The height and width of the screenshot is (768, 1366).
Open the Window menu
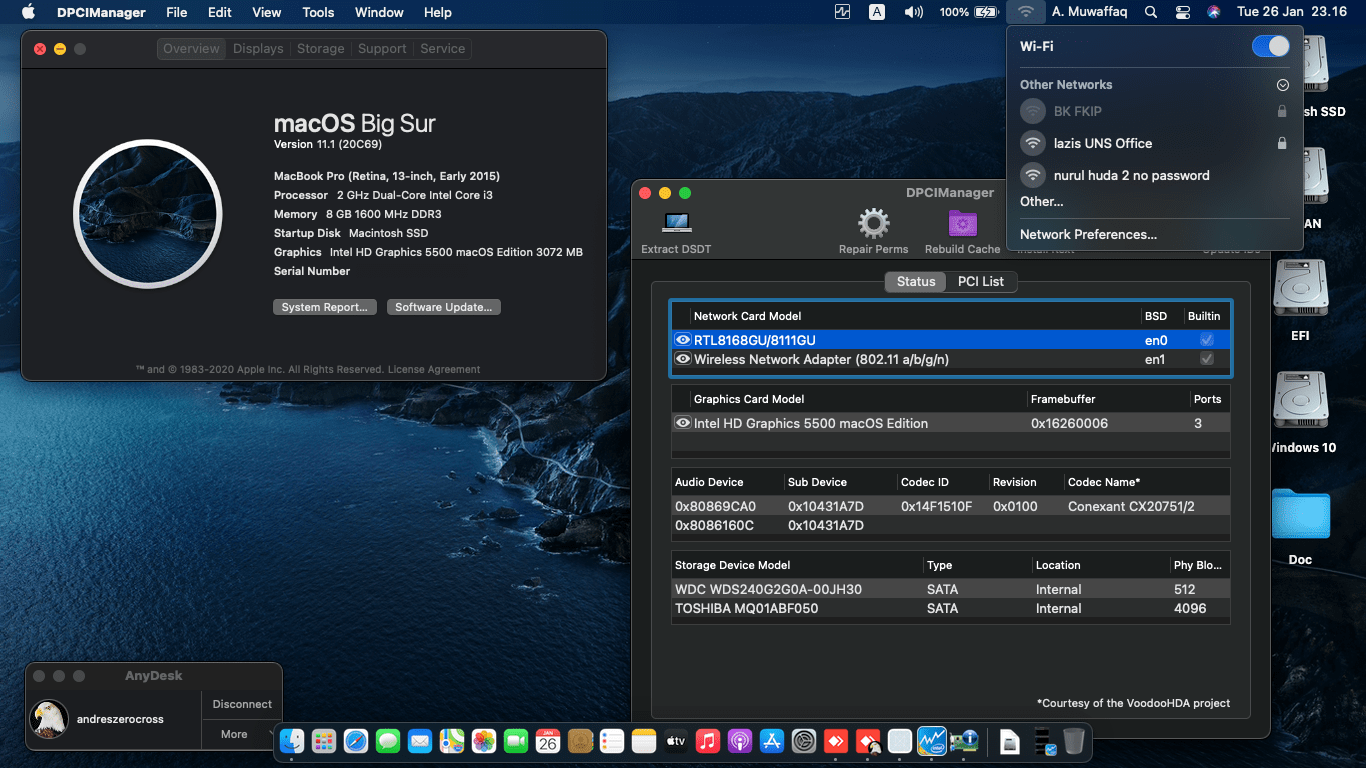click(x=379, y=12)
